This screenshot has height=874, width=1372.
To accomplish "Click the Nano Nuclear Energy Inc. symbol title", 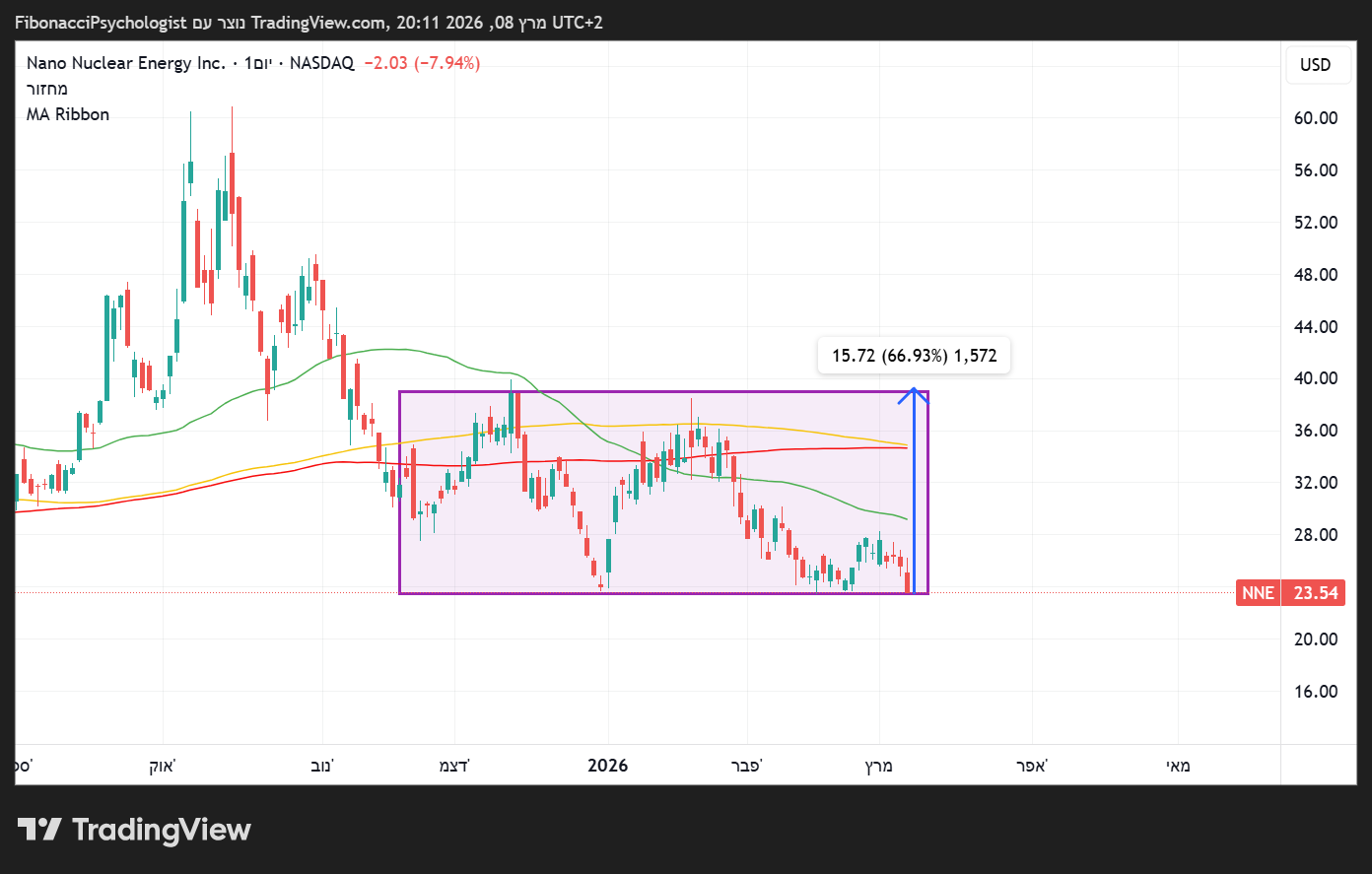I will 126,63.
